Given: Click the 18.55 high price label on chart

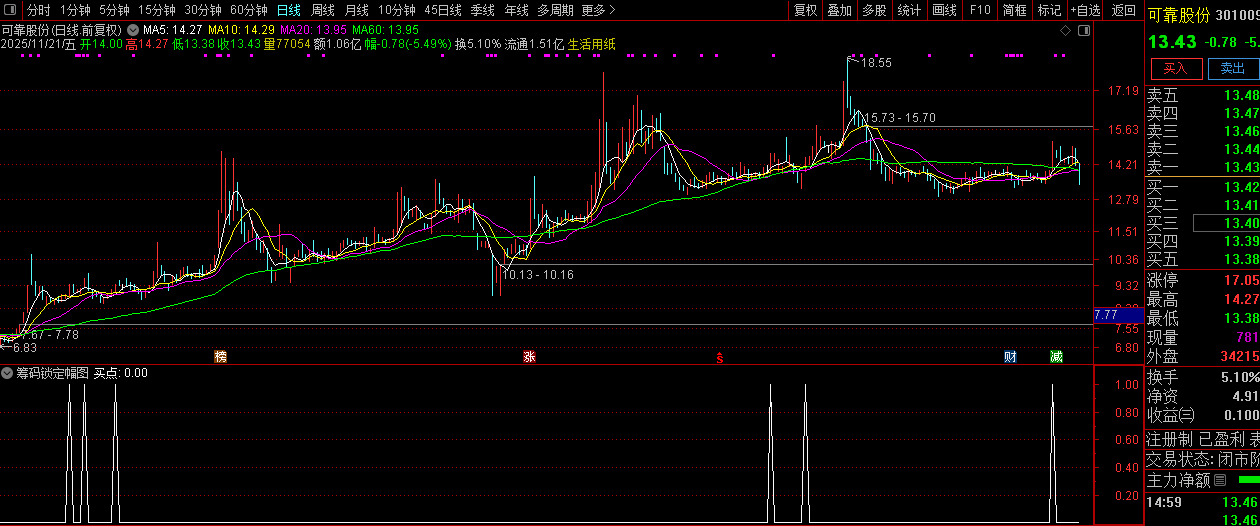Looking at the screenshot, I should tap(876, 63).
